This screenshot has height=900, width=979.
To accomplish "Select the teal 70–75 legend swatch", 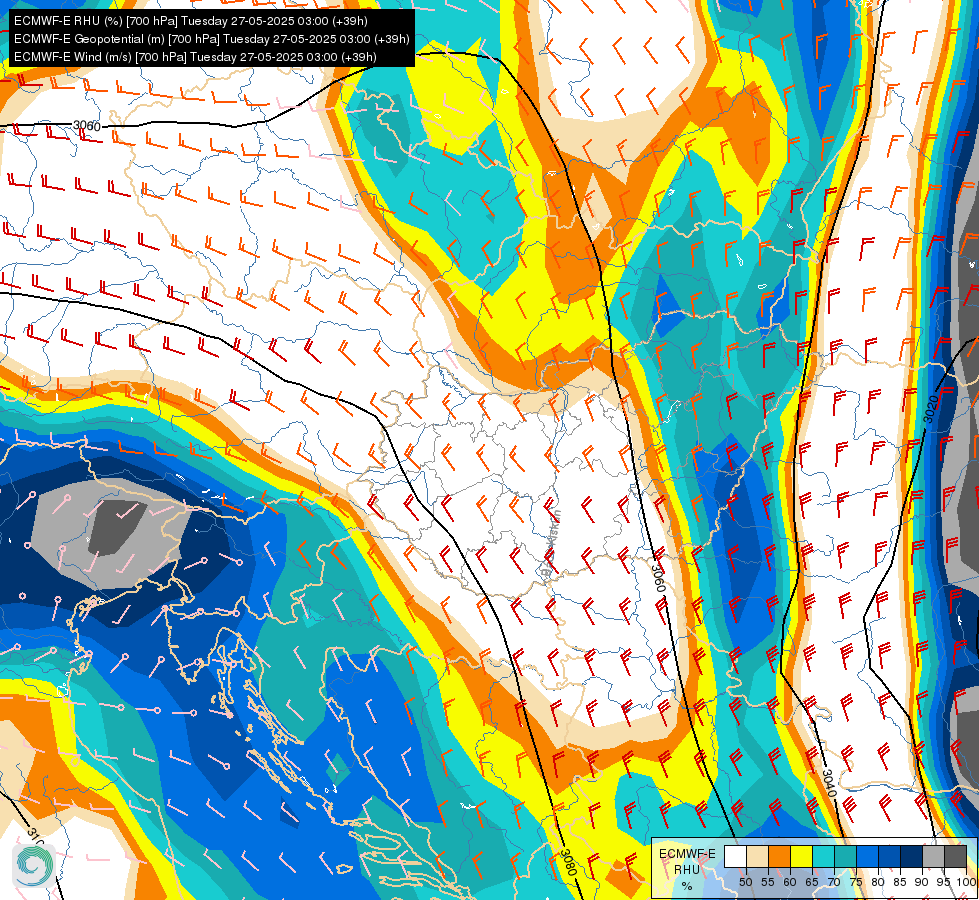I will (x=845, y=856).
